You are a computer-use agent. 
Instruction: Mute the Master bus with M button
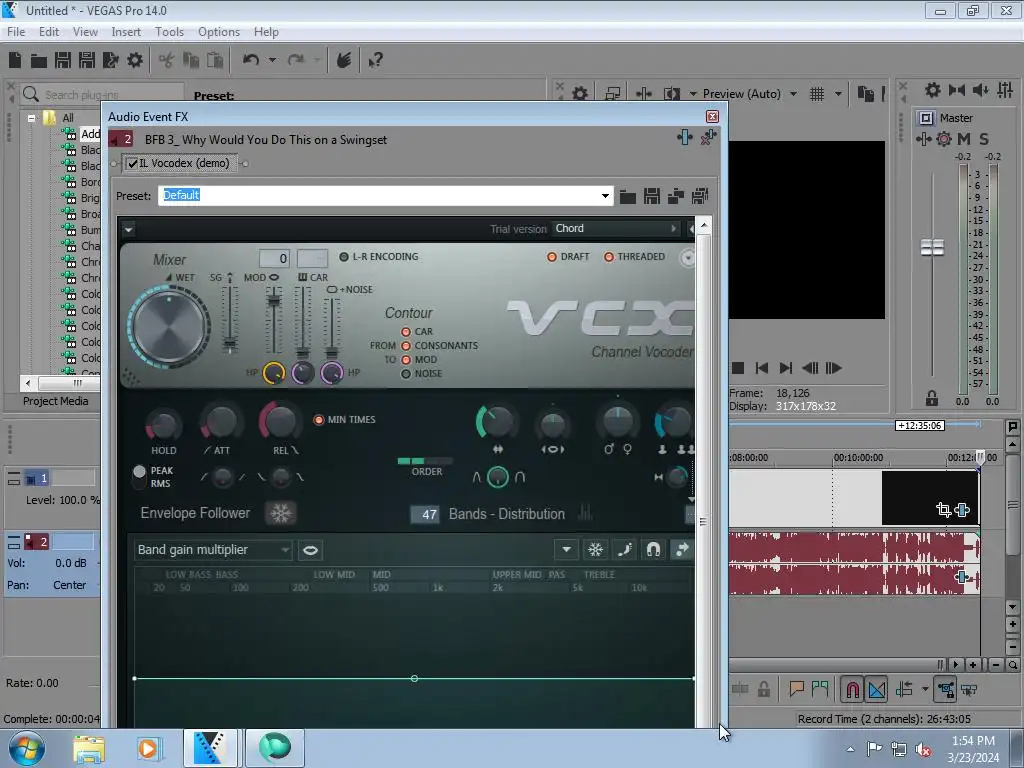[x=964, y=138]
